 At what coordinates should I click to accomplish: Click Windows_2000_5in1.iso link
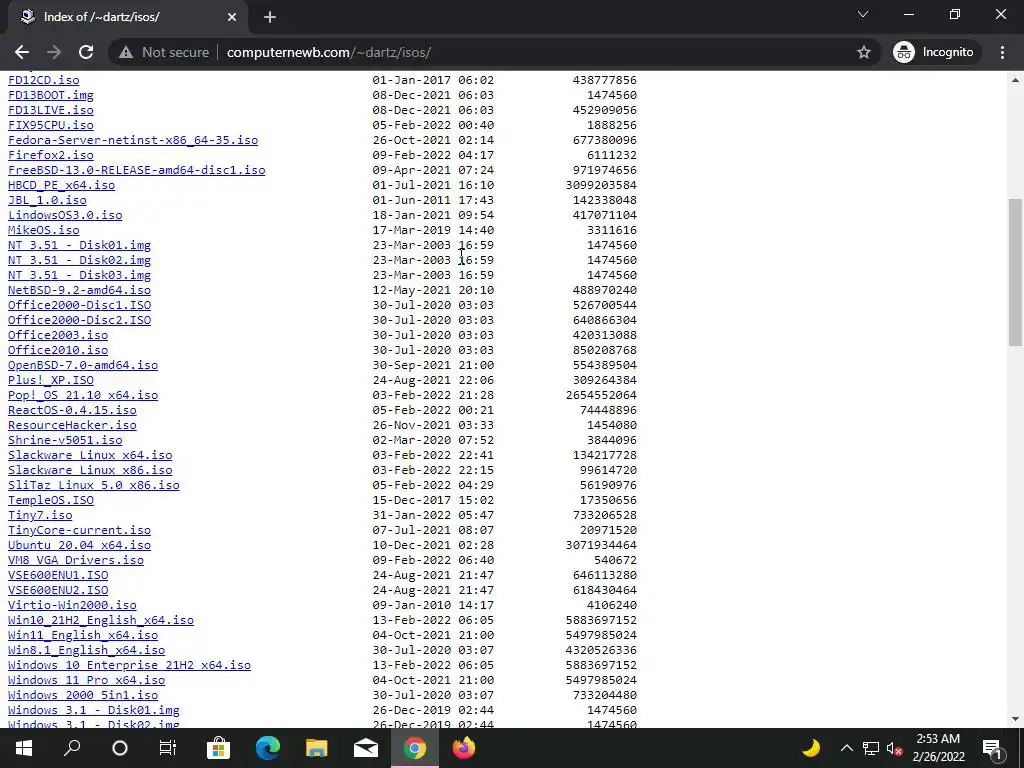click(x=83, y=696)
